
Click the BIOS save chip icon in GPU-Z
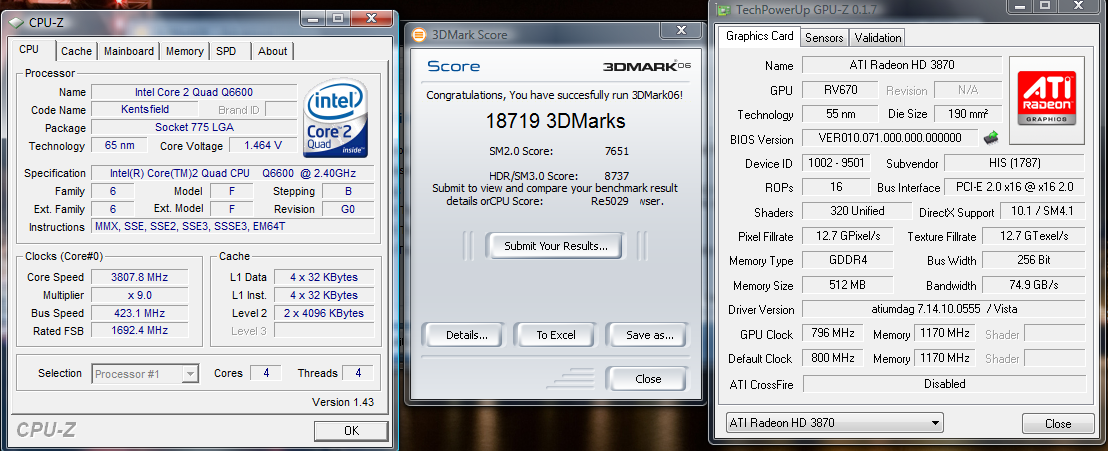point(991,137)
